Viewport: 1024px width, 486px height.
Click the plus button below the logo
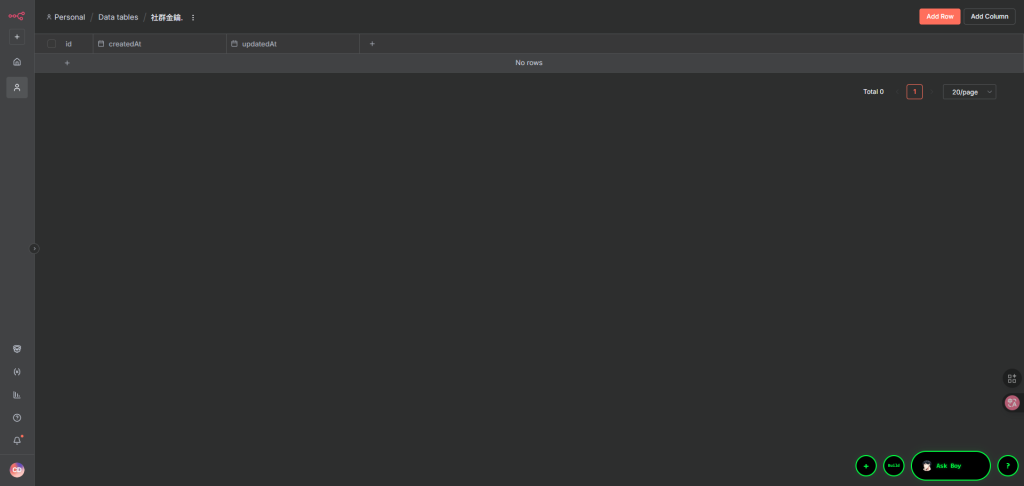tap(17, 37)
